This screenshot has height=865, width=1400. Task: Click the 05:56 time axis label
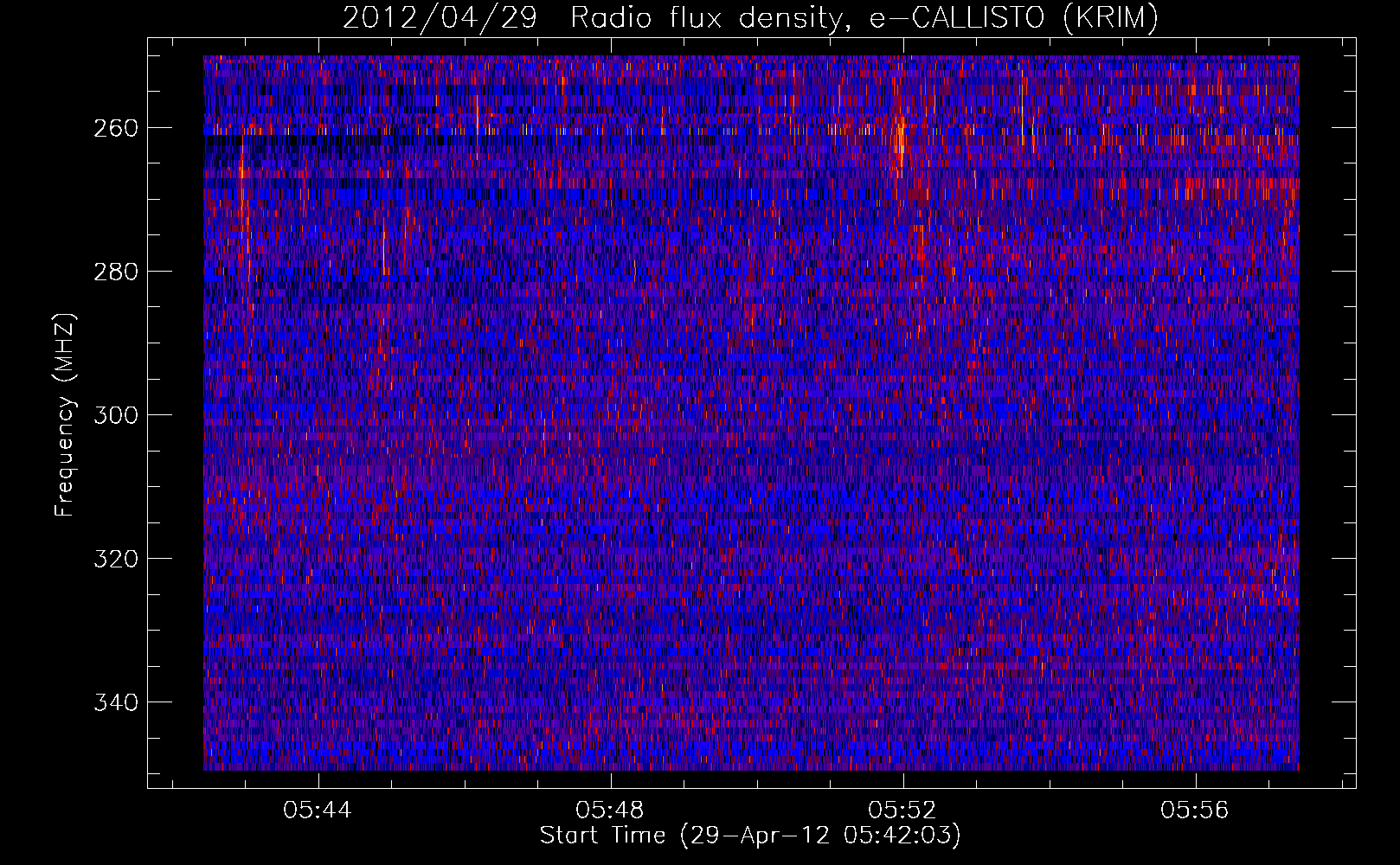pos(1195,811)
